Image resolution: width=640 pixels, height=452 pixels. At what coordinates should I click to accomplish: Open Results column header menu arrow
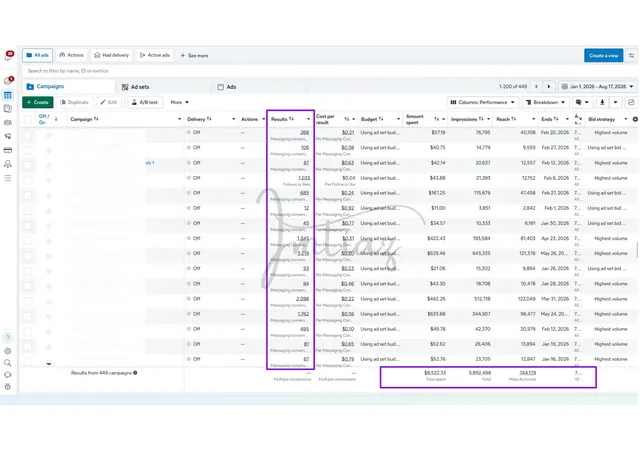(309, 119)
